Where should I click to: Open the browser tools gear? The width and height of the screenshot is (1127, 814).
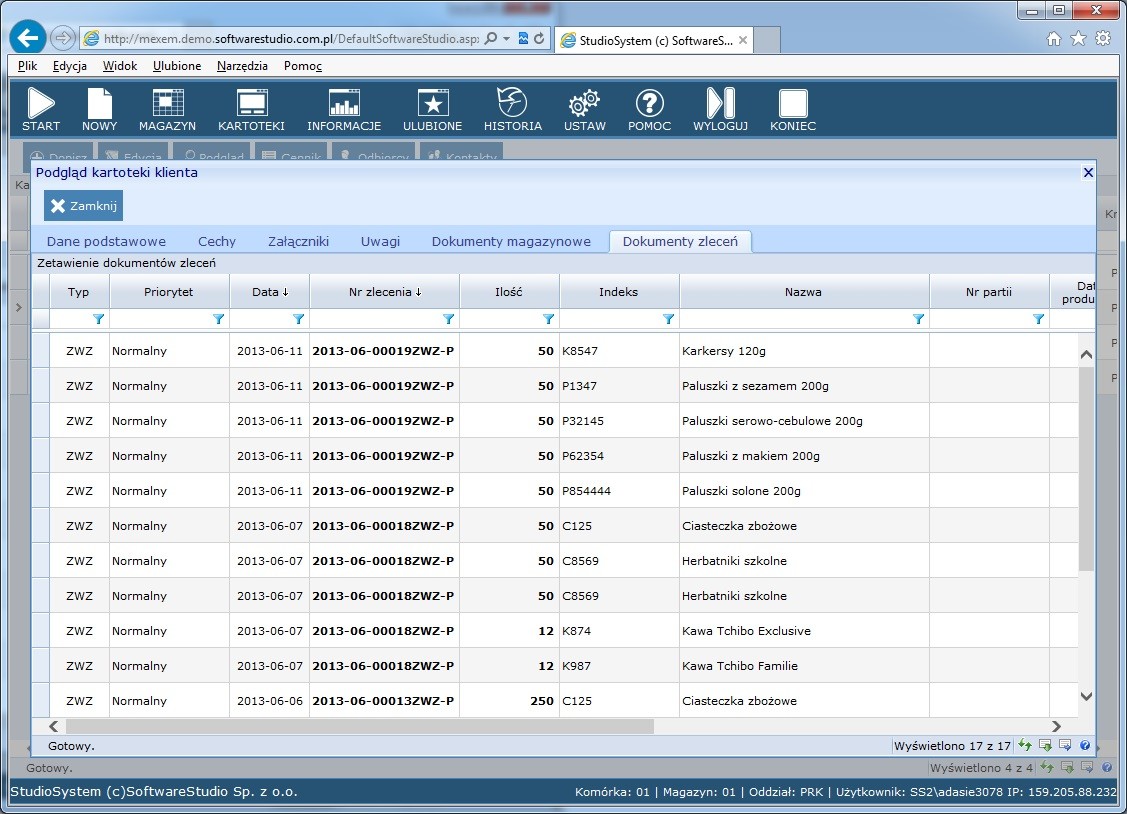[x=1103, y=39]
